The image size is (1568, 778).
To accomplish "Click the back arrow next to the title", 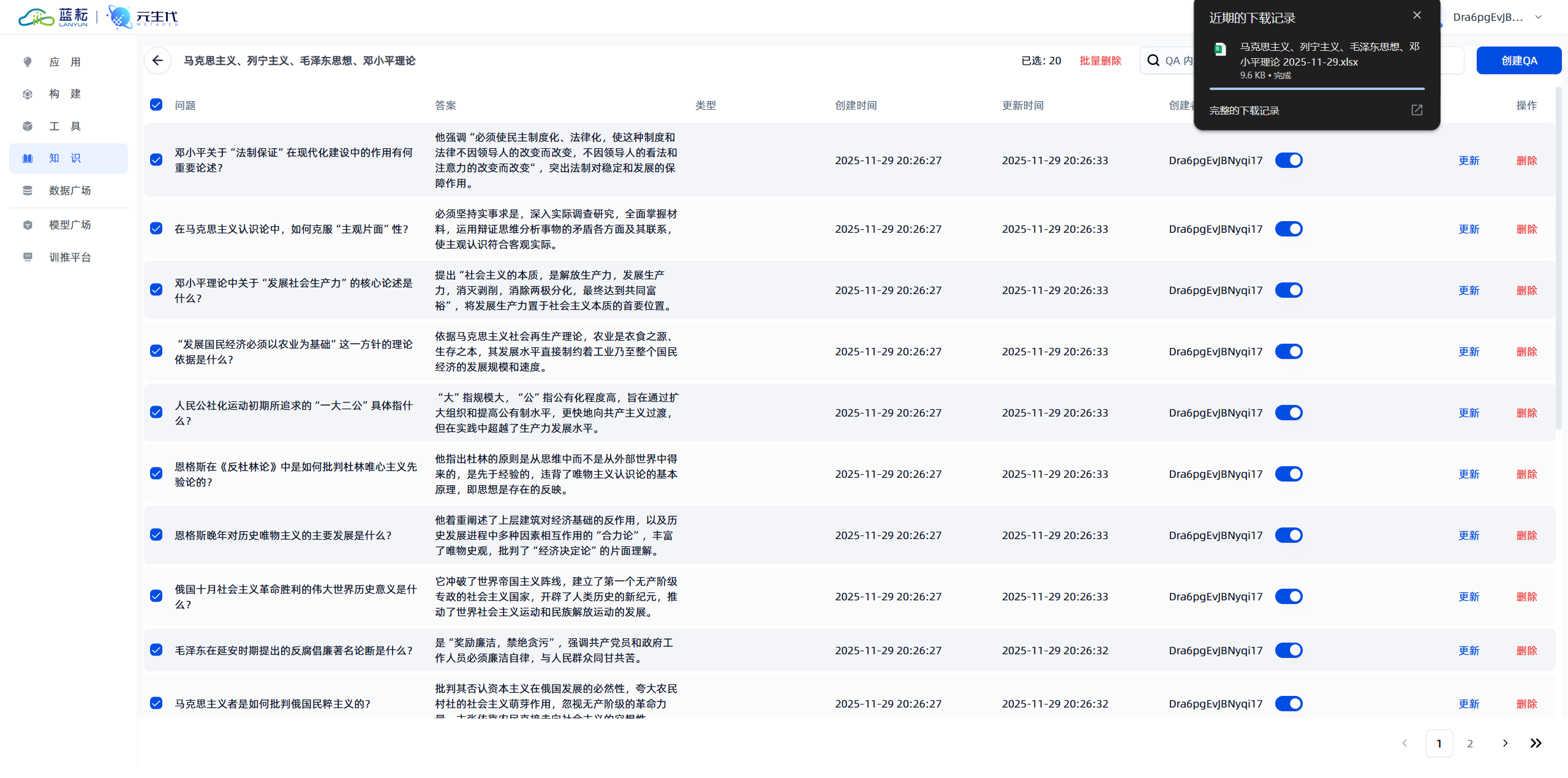I will (157, 61).
